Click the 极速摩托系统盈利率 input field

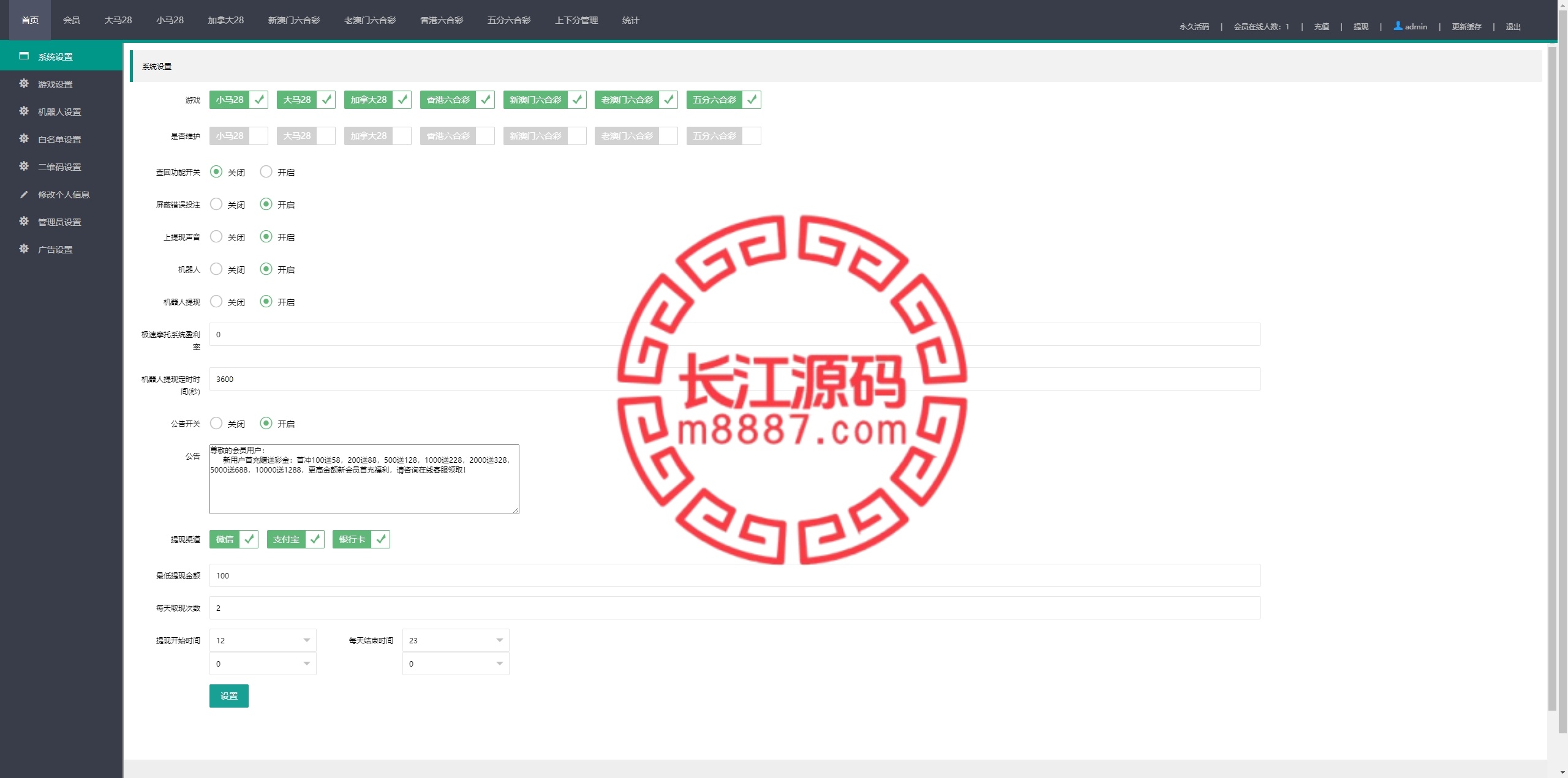click(x=735, y=334)
